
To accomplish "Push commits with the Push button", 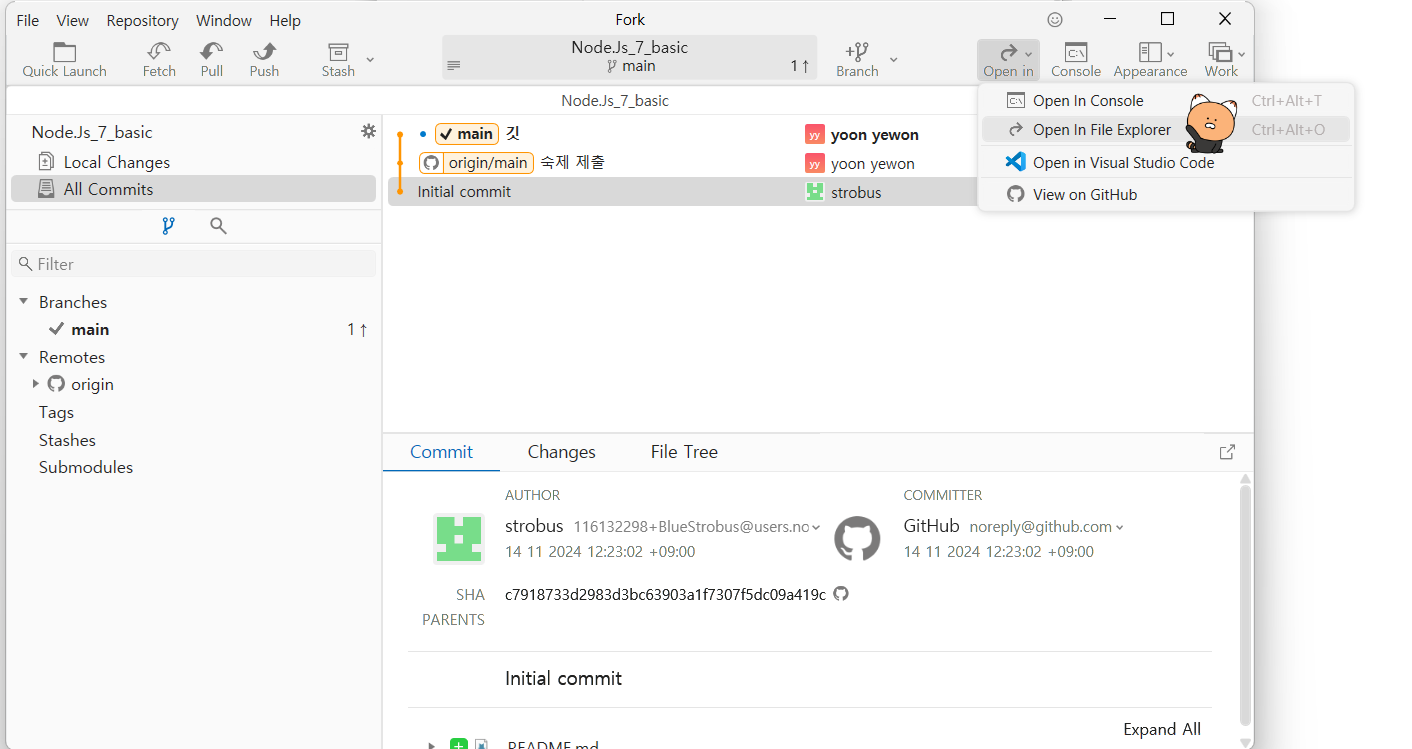I will (264, 59).
